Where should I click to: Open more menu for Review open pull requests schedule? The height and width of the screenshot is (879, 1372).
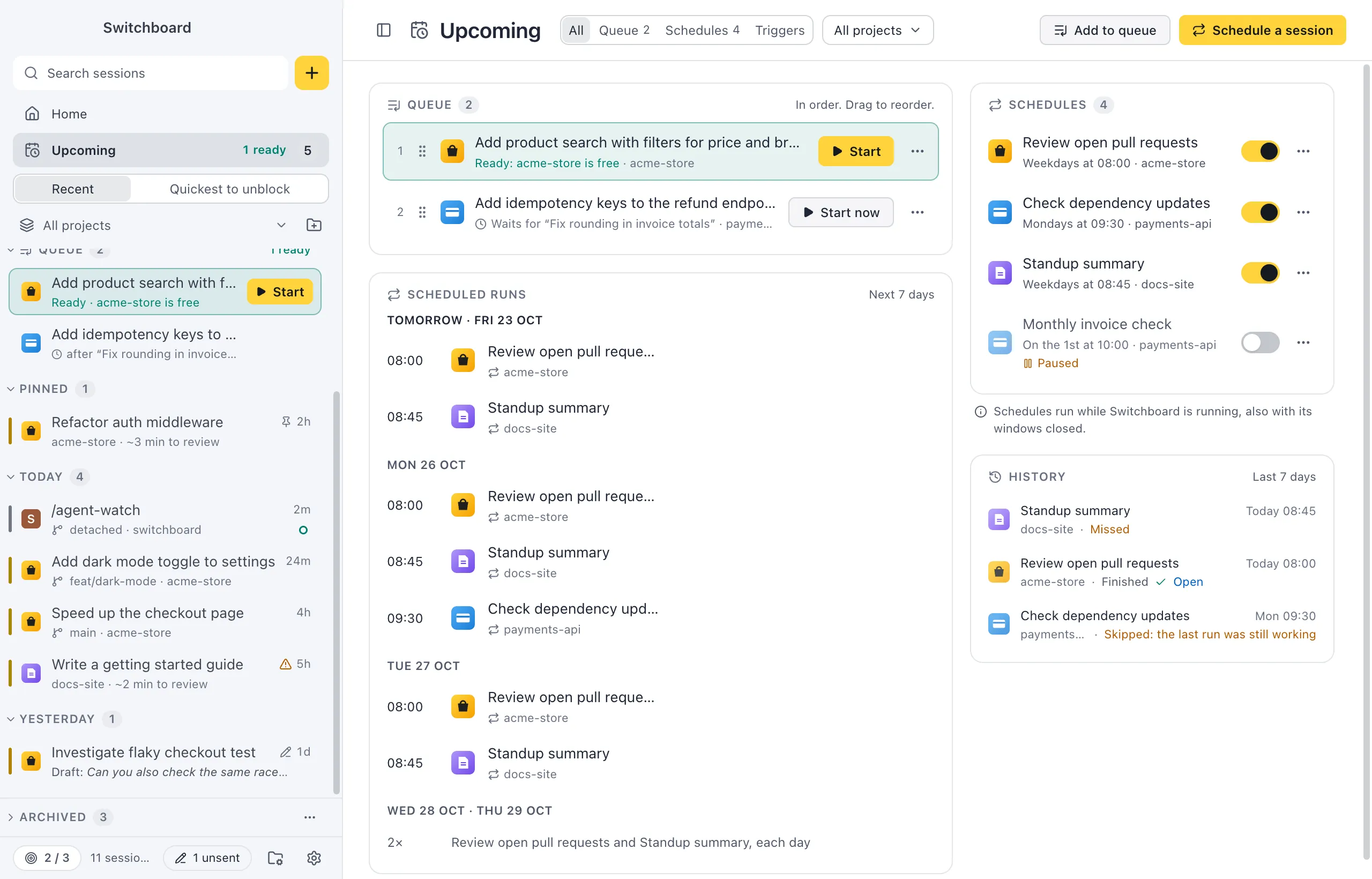pos(1303,151)
